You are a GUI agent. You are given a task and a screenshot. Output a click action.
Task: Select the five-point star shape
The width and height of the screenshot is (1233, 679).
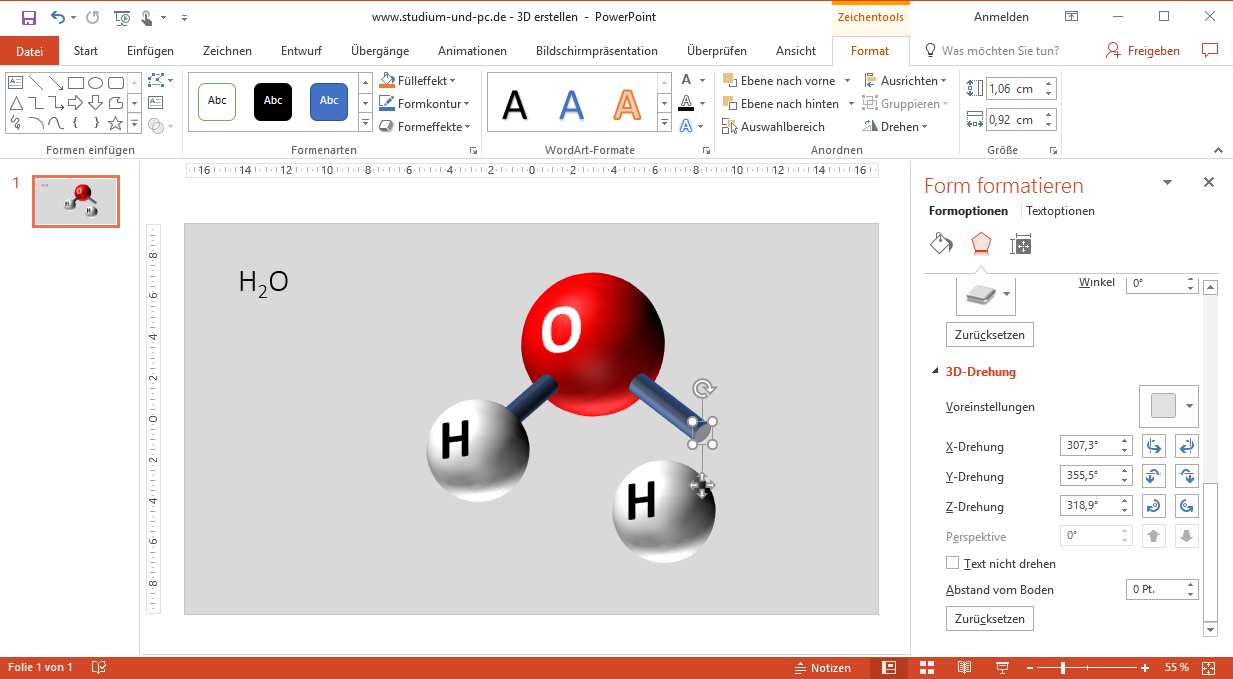click(x=116, y=123)
